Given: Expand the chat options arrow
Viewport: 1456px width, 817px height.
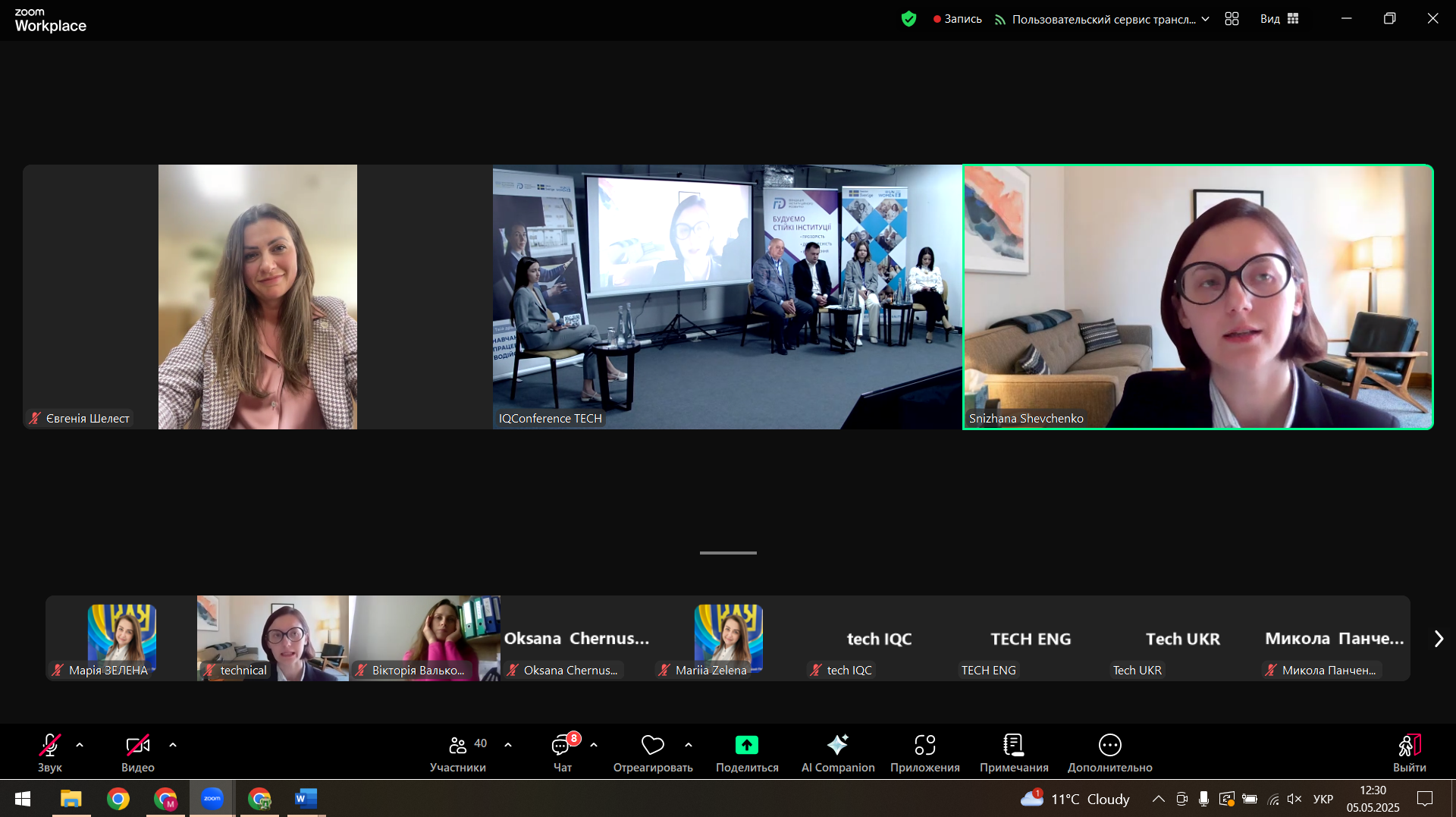Looking at the screenshot, I should [594, 745].
